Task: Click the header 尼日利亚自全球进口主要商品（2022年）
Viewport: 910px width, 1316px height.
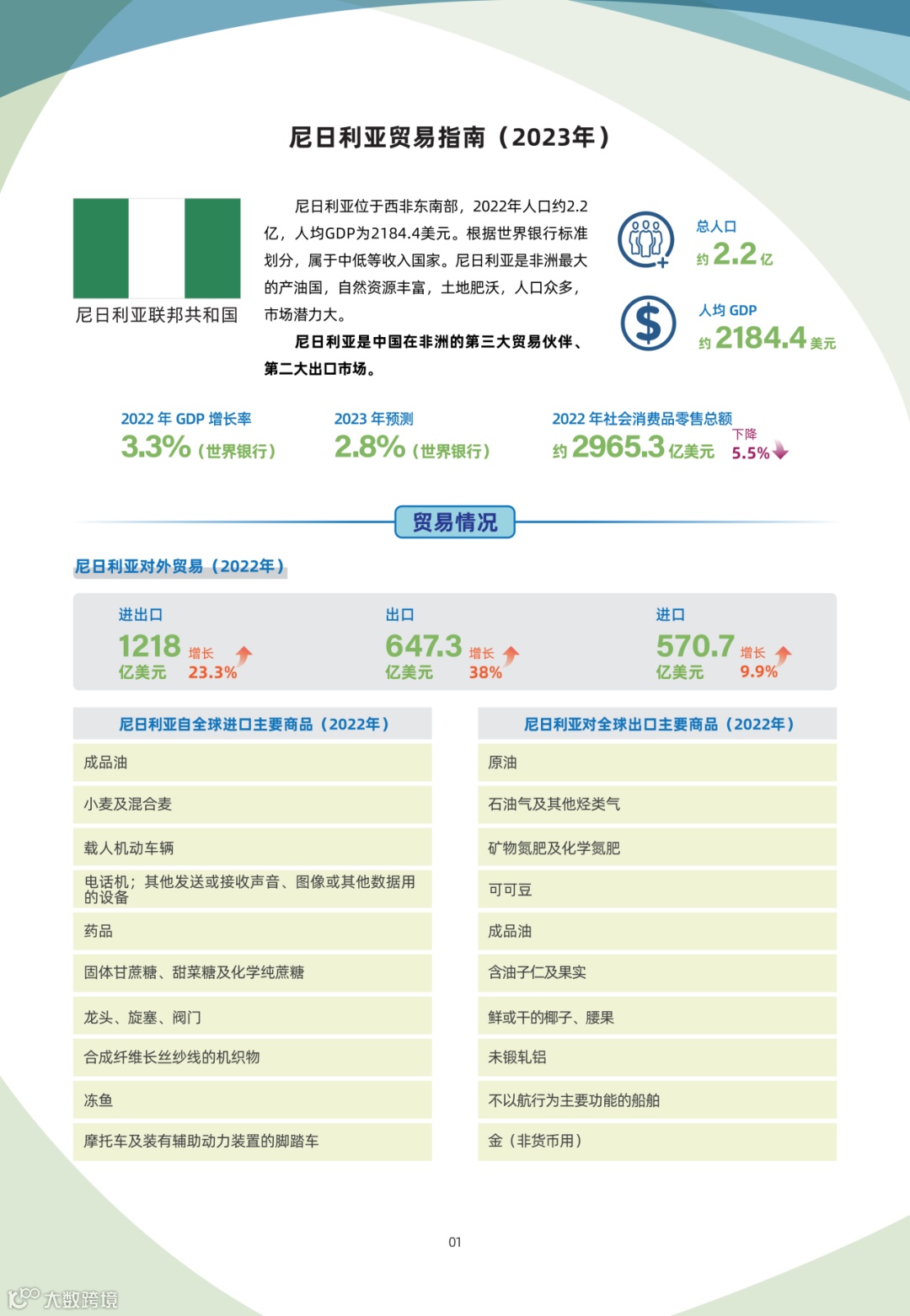Action: point(253,724)
